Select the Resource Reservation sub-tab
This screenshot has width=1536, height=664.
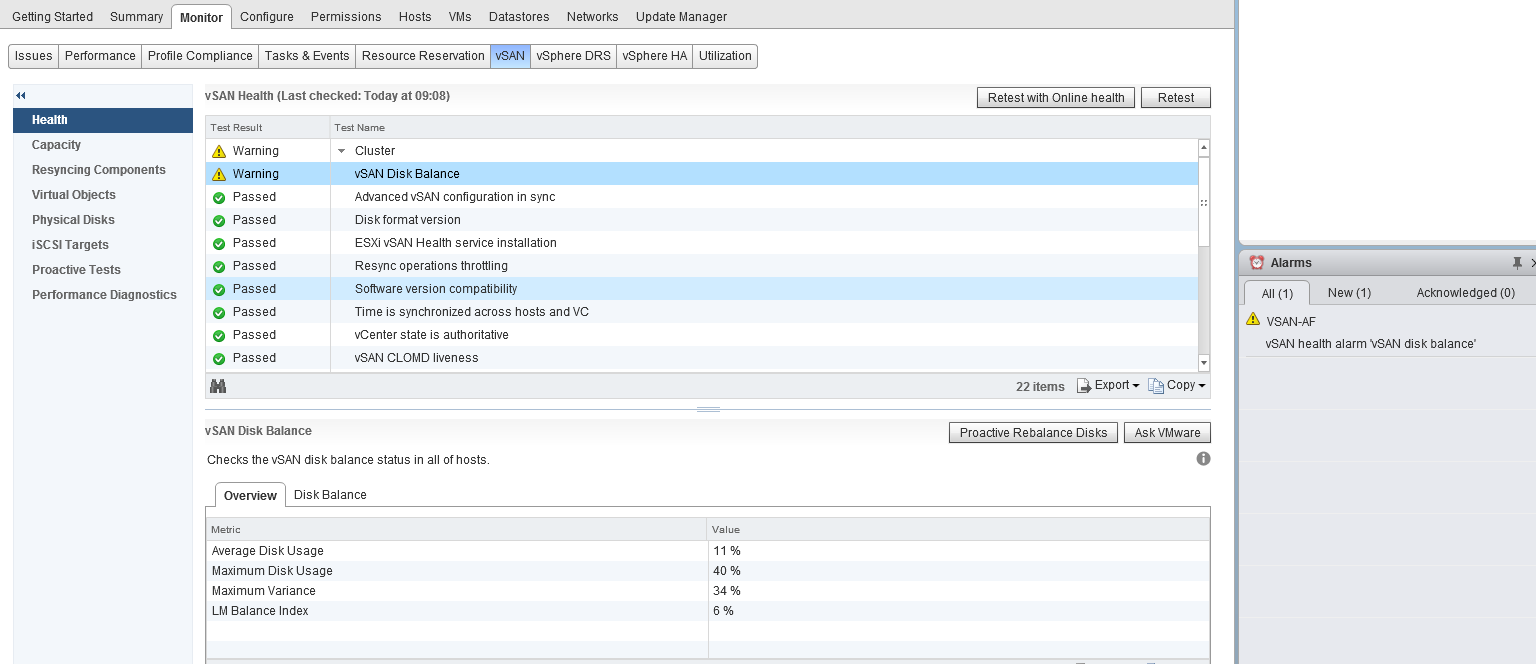pos(423,56)
